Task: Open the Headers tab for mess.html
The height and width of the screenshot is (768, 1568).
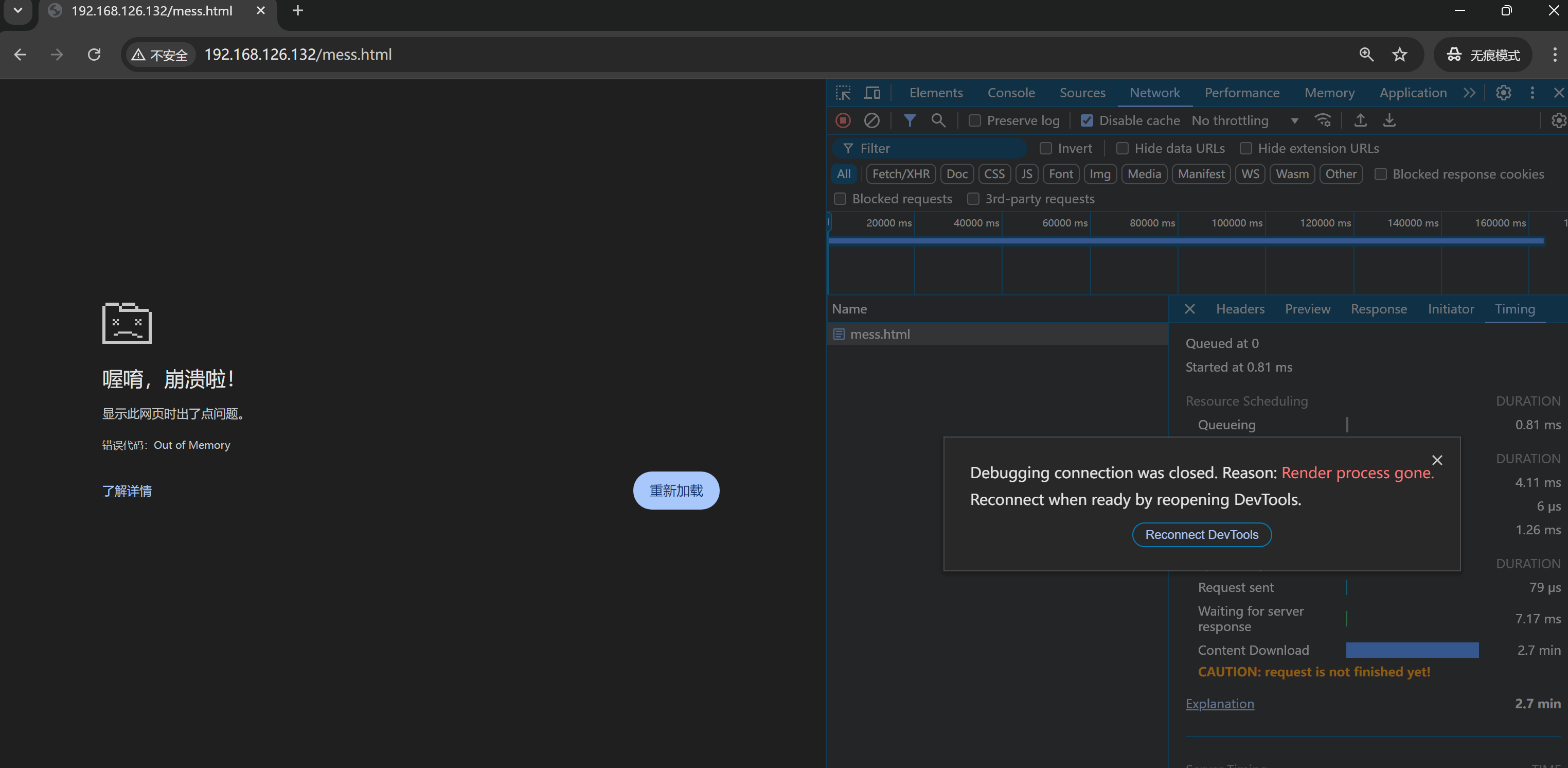Action: pyautogui.click(x=1240, y=309)
